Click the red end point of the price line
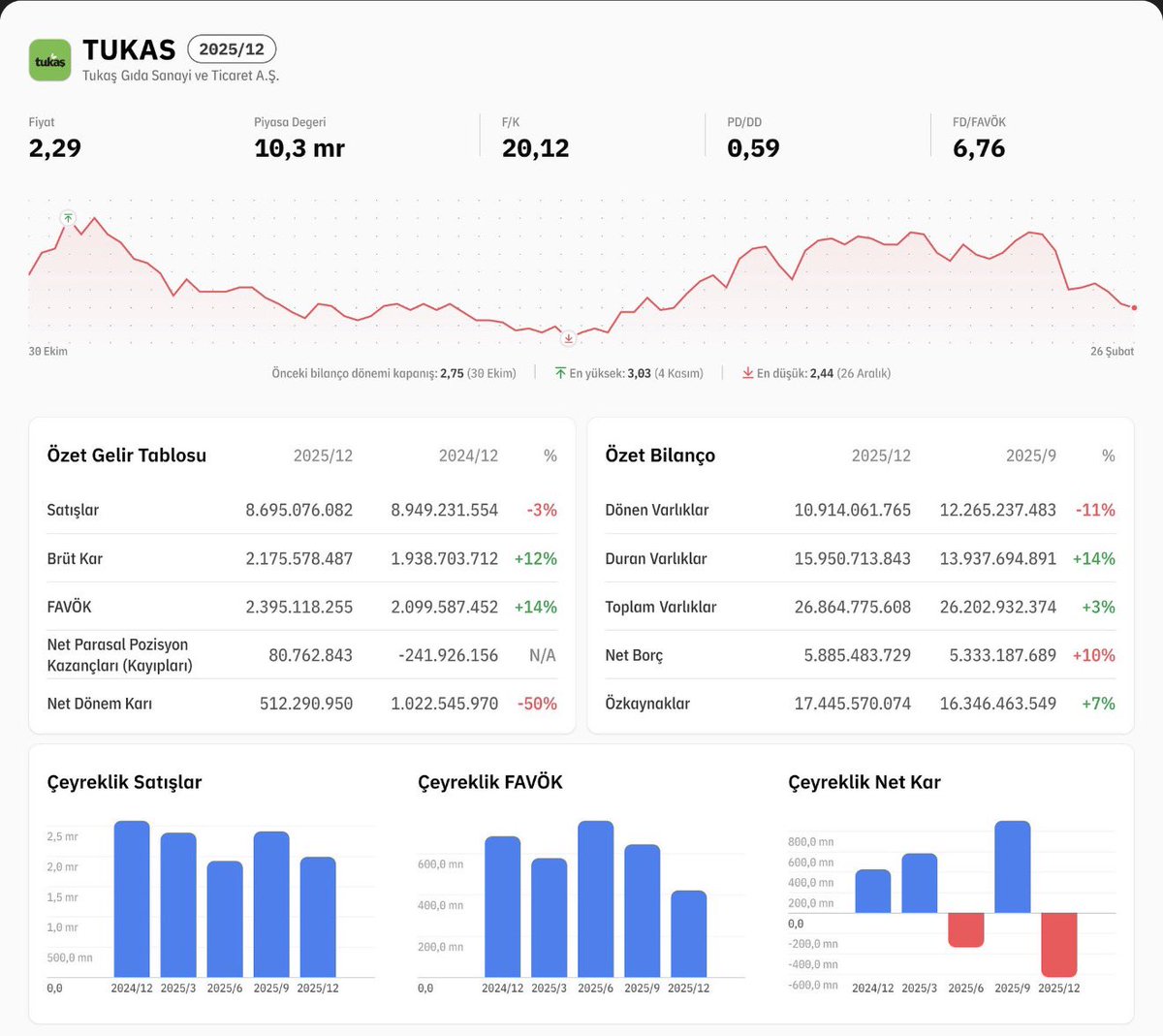The width and height of the screenshot is (1163, 1036). click(1134, 308)
